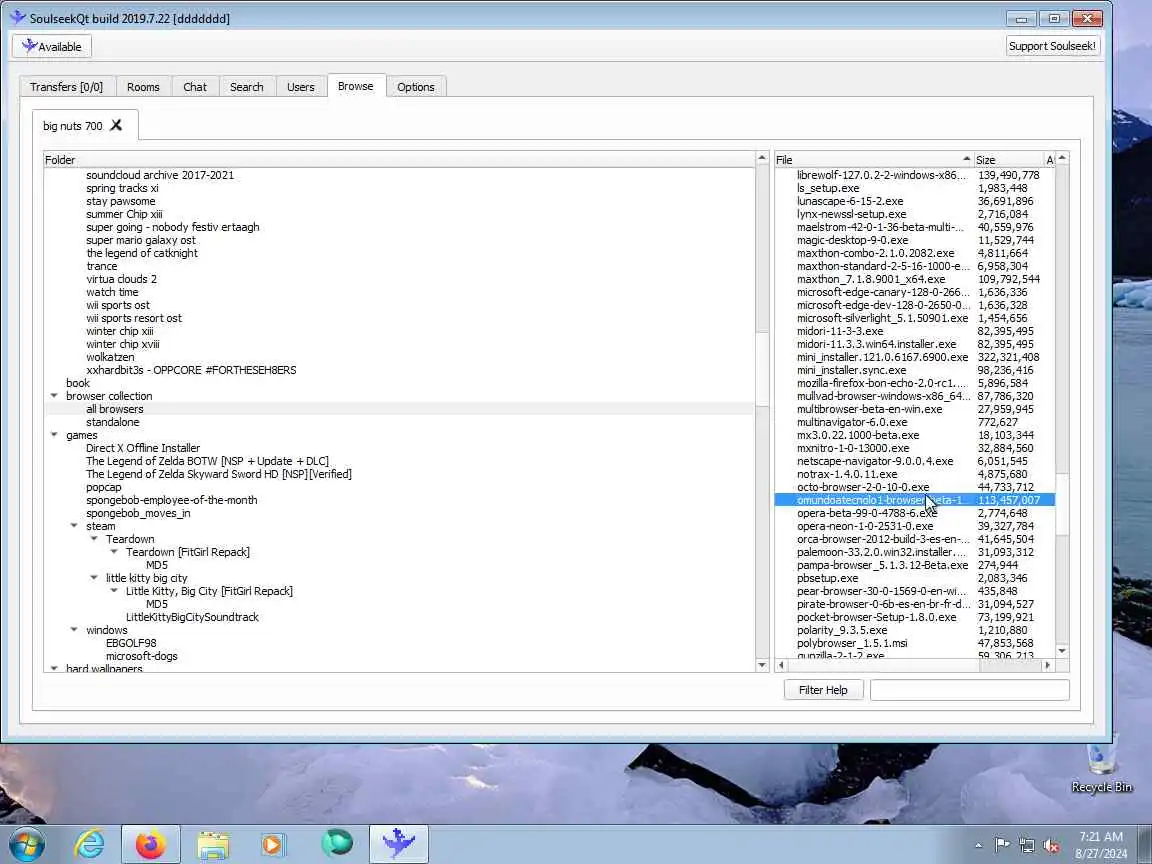Image resolution: width=1152 pixels, height=864 pixels.
Task: Open the green globe app on taskbar
Action: [336, 844]
